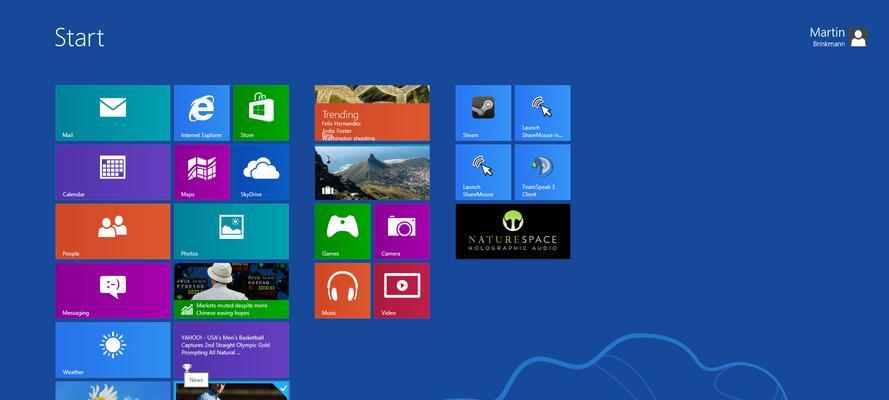Open the People tile
This screenshot has width=889, height=400.
(113, 232)
